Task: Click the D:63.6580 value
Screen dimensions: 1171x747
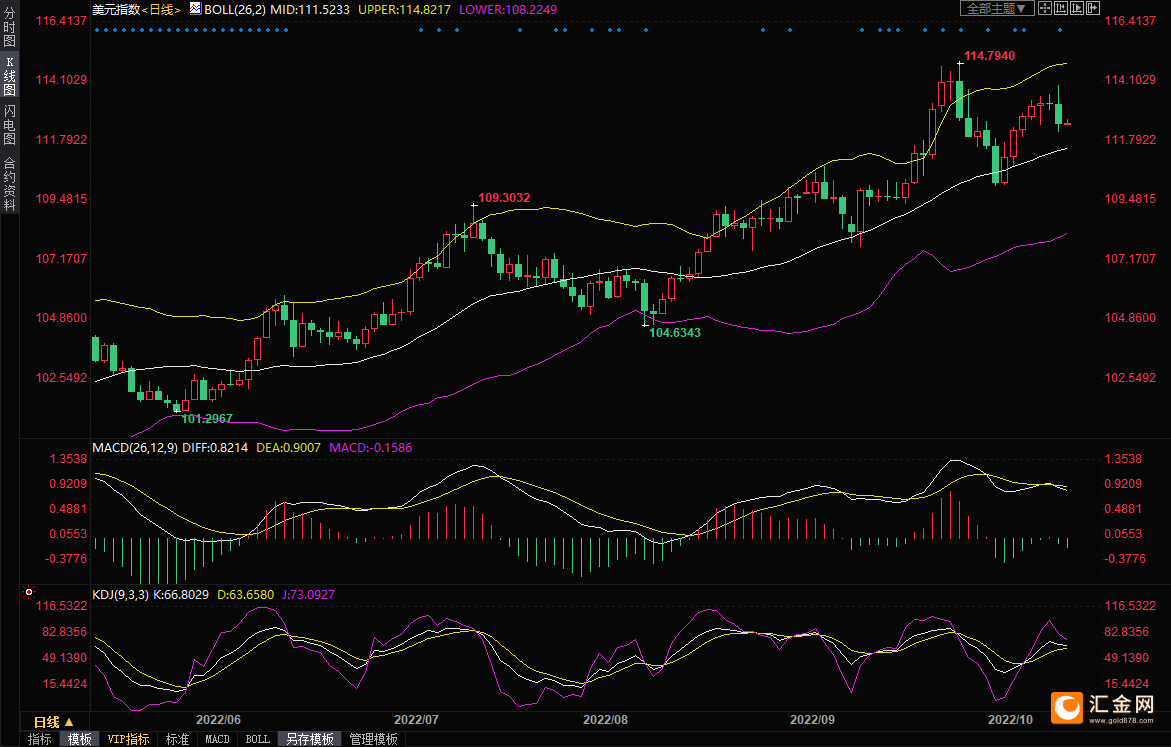Action: pyautogui.click(x=246, y=595)
